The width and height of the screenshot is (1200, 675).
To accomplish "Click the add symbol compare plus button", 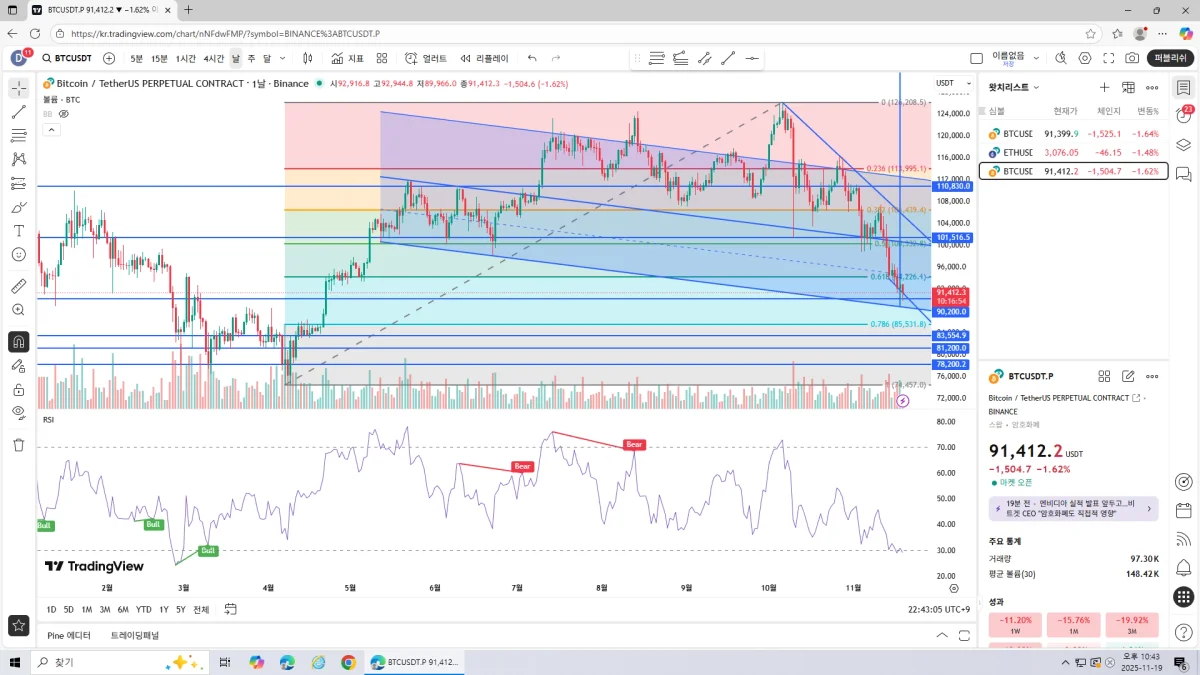I will click(x=109, y=58).
